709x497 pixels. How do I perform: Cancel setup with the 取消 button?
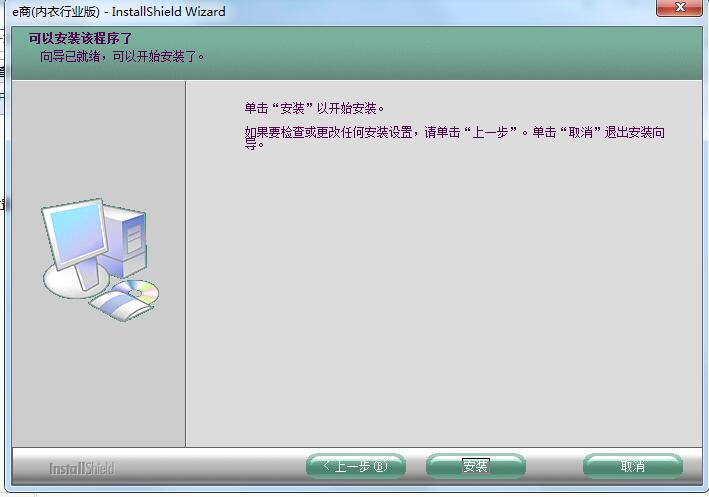(633, 466)
